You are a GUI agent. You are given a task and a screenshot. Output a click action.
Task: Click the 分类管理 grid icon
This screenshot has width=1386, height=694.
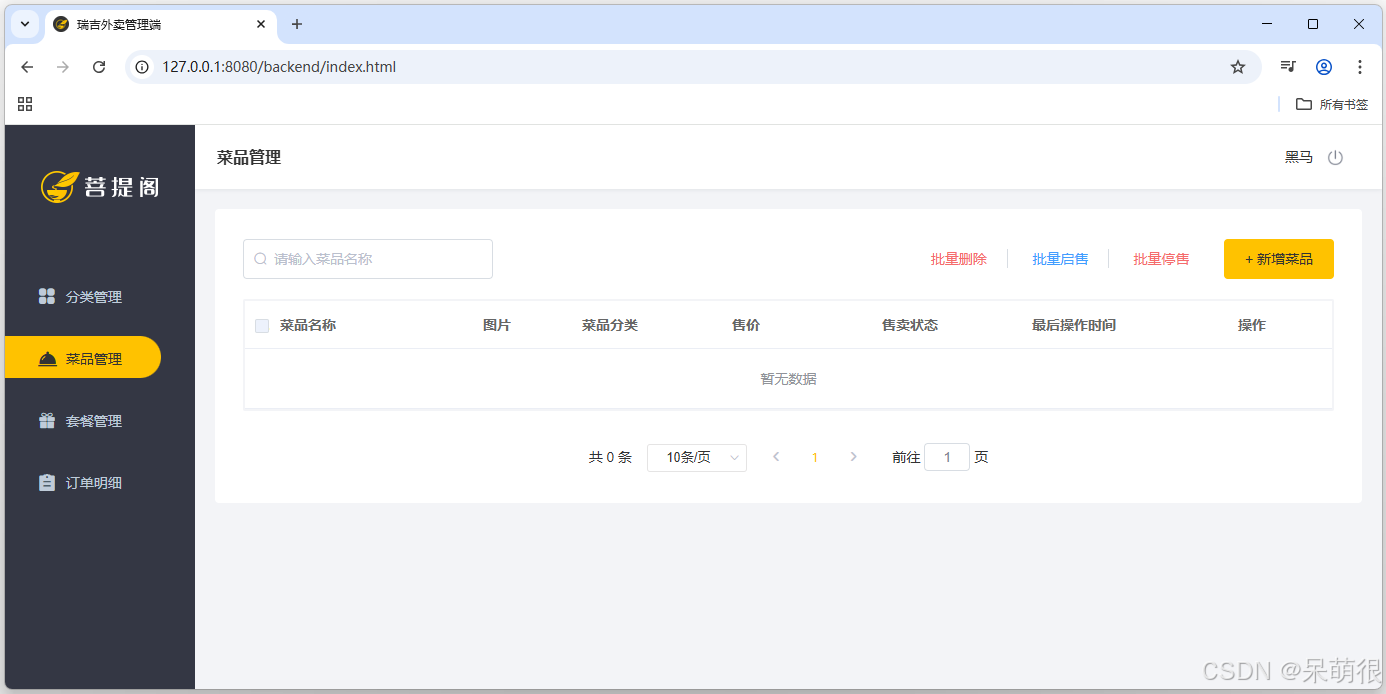tap(46, 296)
